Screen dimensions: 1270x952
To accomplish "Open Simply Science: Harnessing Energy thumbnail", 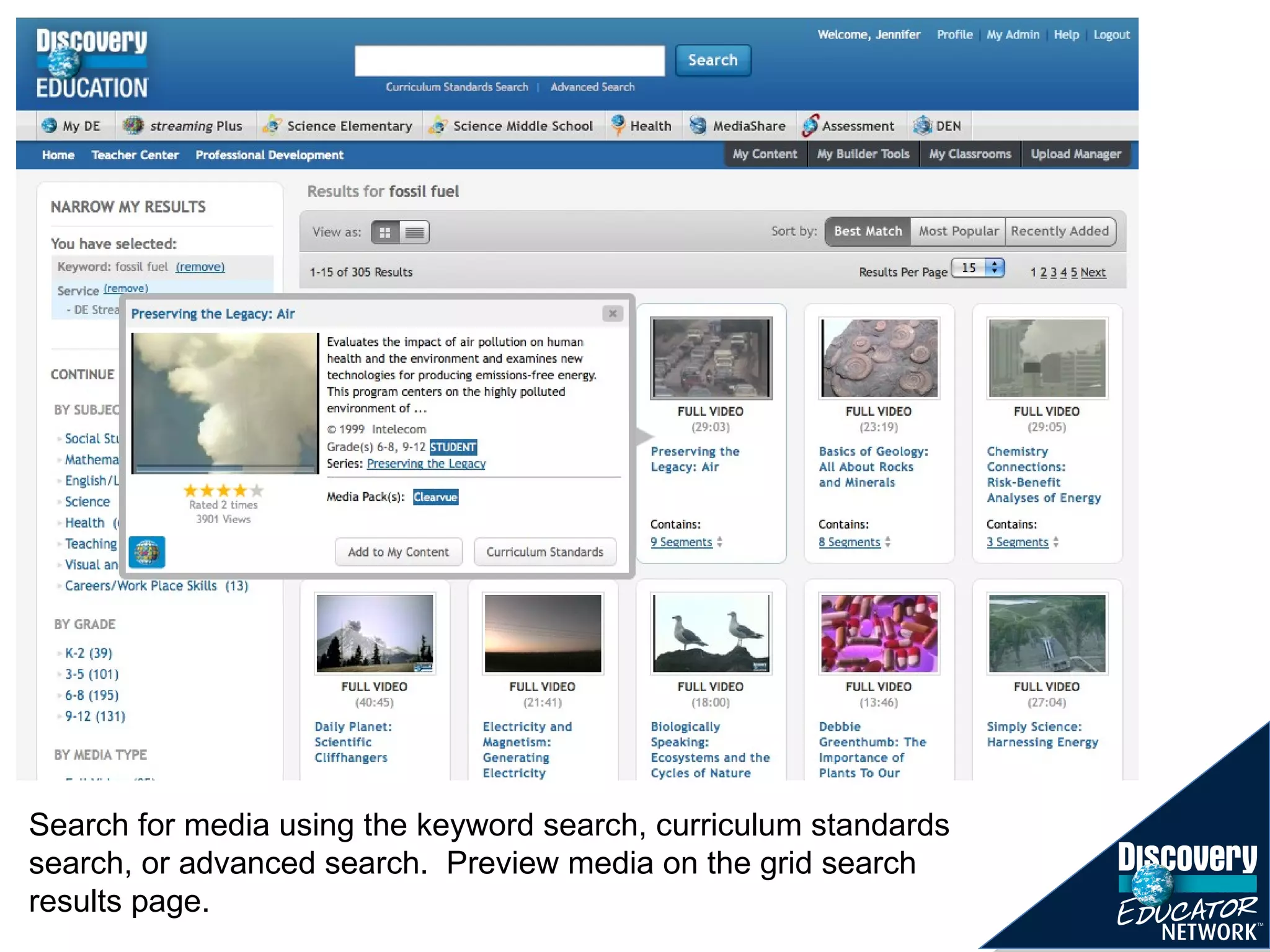I will [1047, 633].
